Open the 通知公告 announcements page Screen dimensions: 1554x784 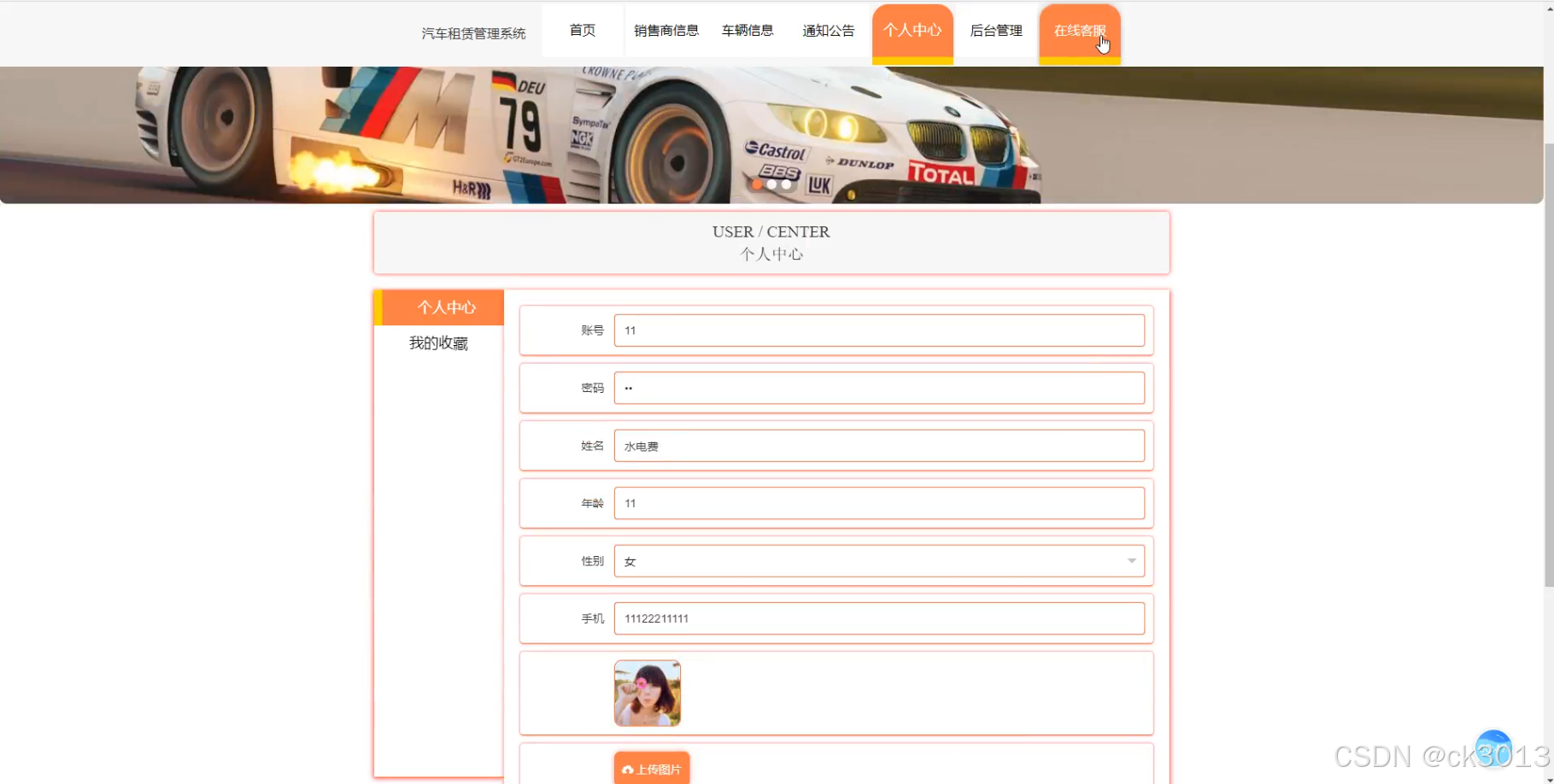click(827, 30)
